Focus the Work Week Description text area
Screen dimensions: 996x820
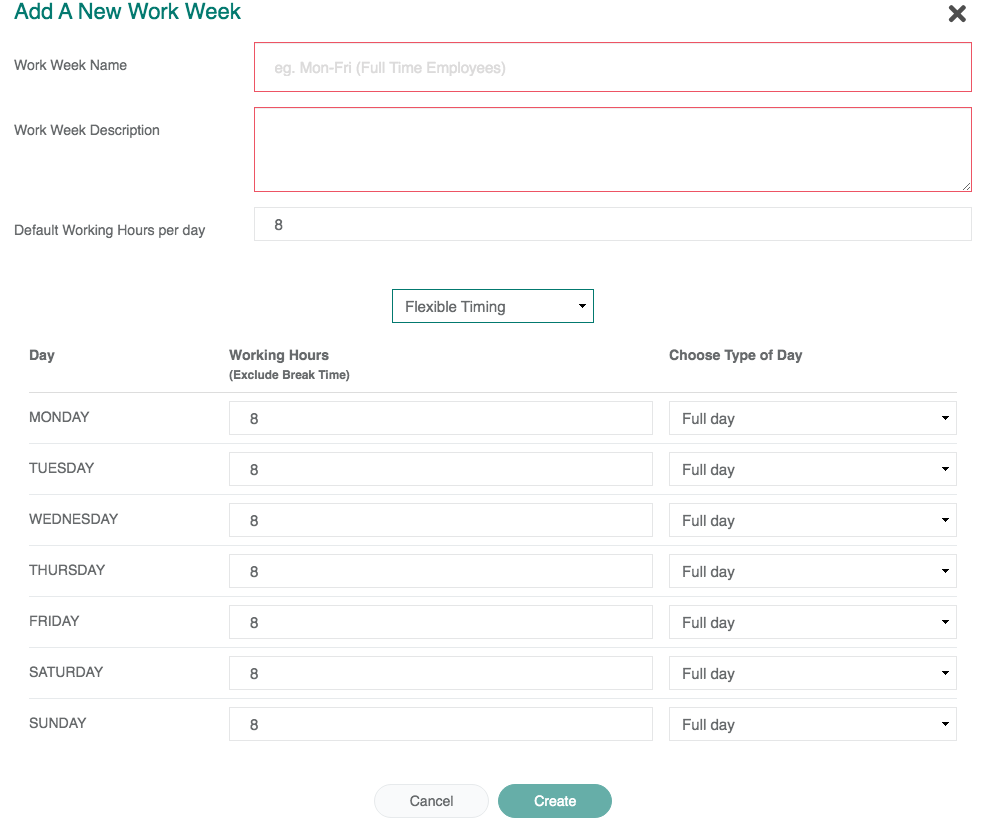click(612, 149)
